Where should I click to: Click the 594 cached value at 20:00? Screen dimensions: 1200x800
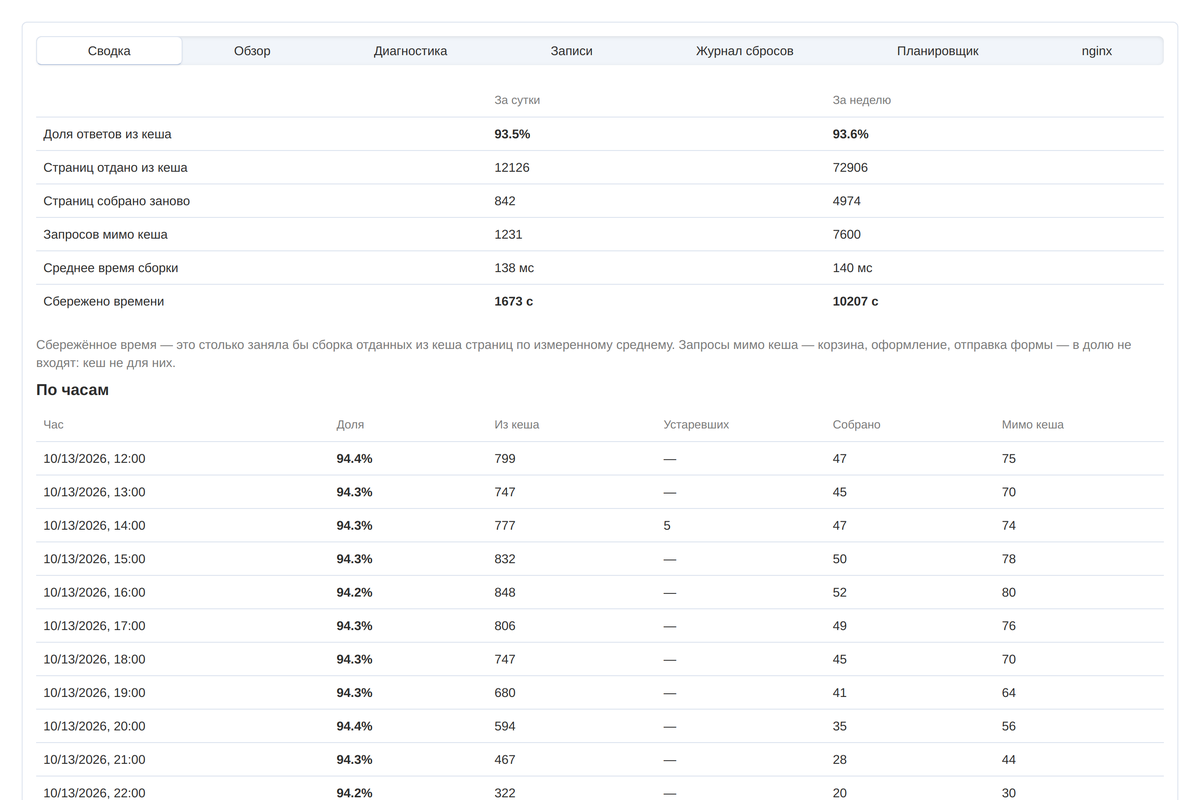click(x=505, y=727)
